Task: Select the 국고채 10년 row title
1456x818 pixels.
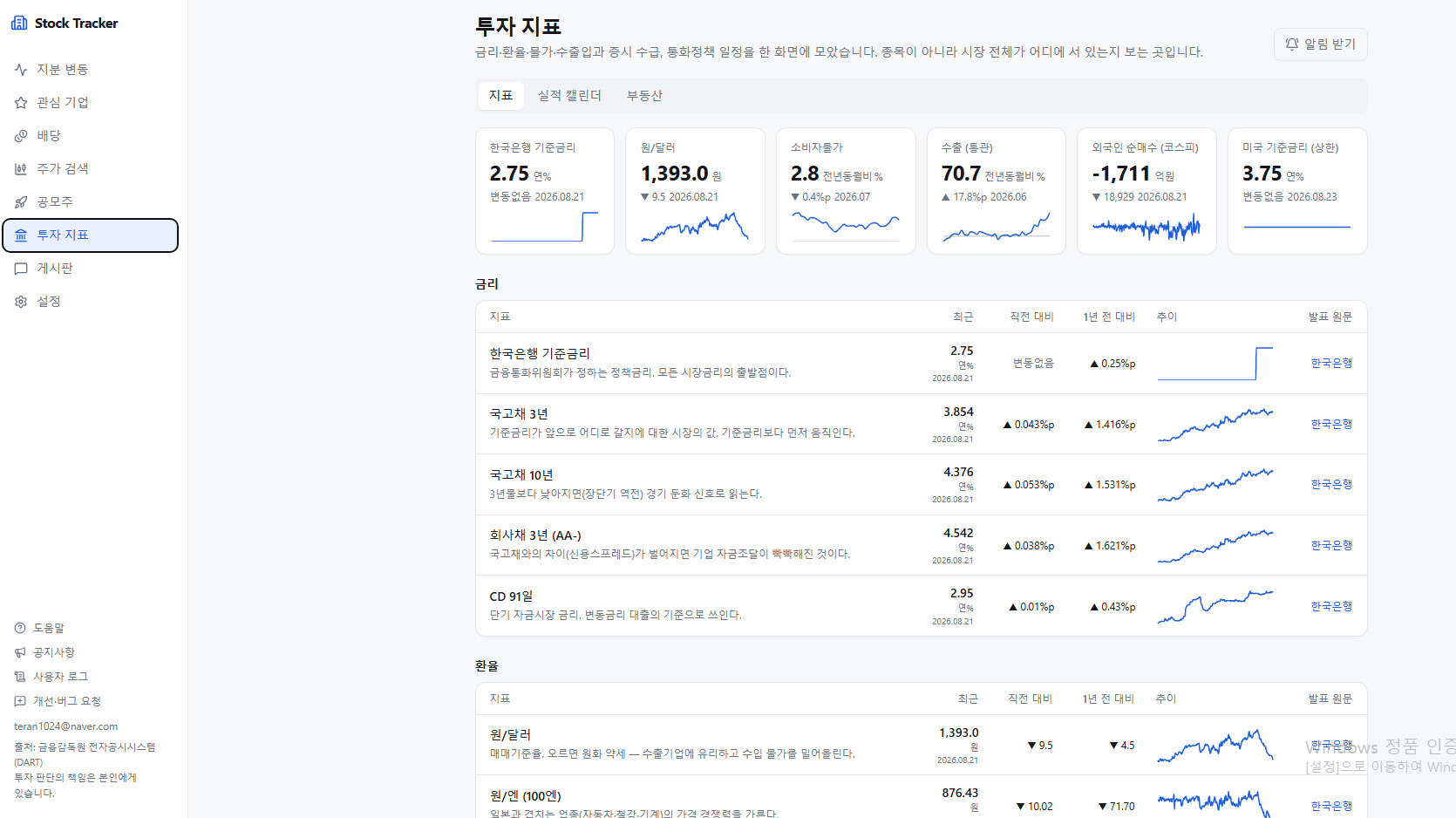Action: (521, 475)
